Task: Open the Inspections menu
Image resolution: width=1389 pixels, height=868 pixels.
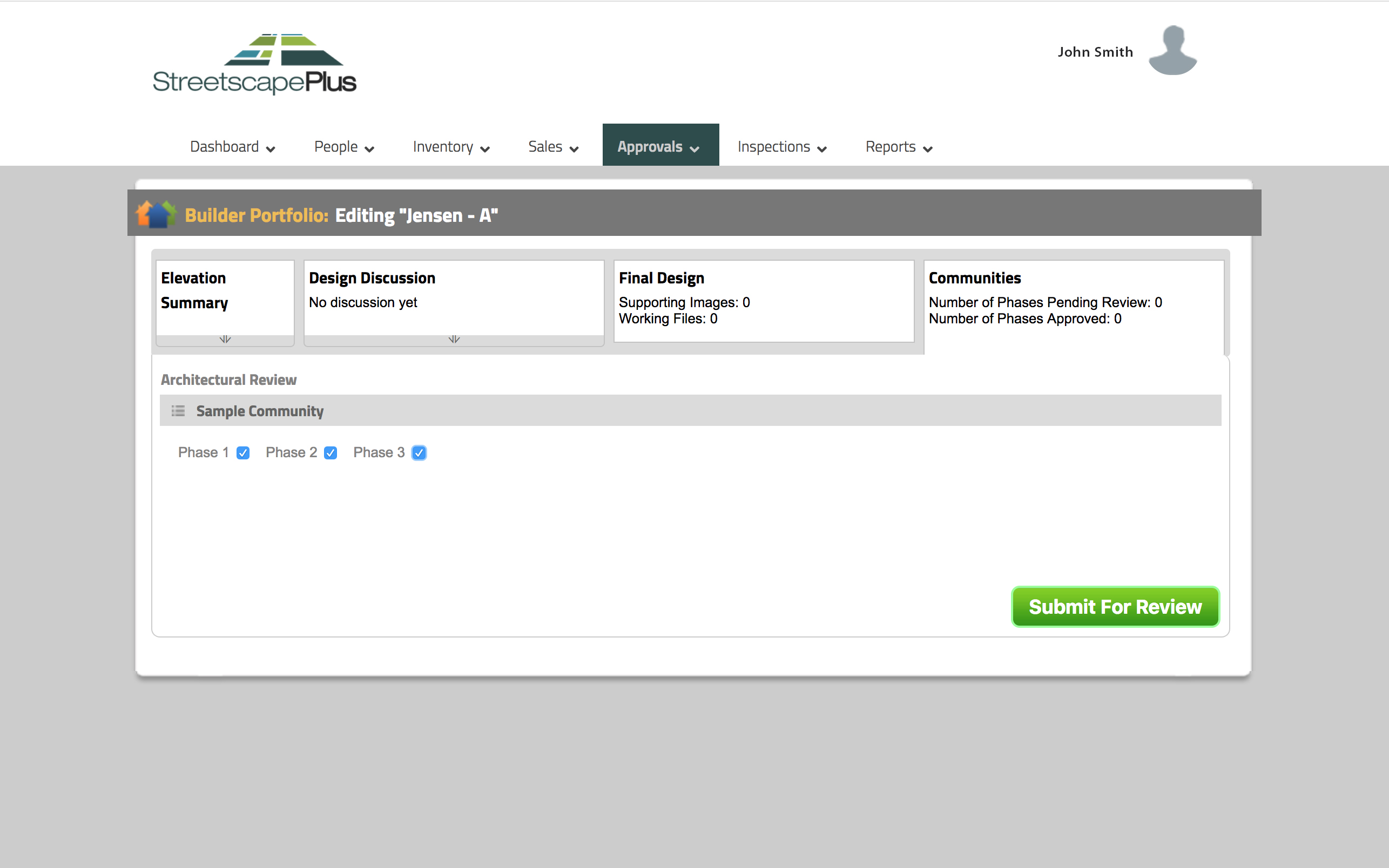Action: tap(781, 147)
